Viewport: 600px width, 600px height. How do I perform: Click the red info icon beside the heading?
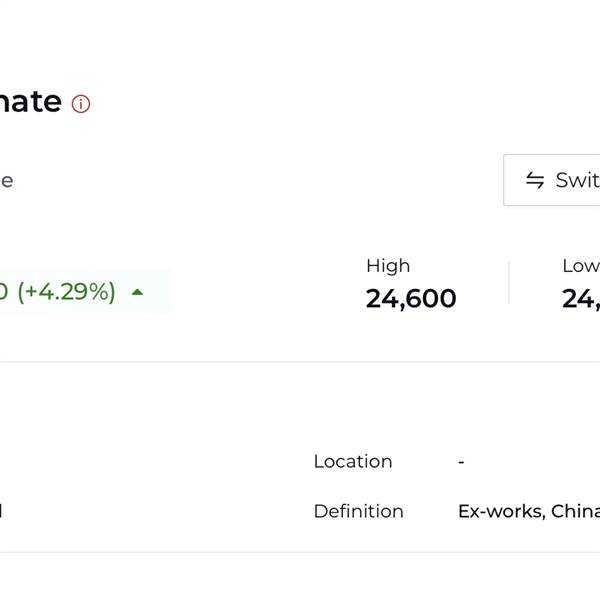(81, 104)
